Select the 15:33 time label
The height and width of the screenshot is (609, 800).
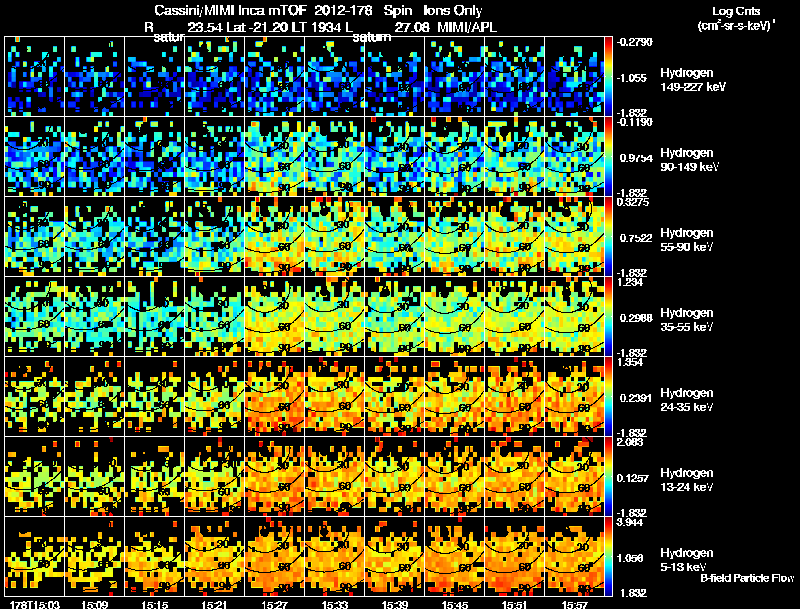tap(335, 604)
